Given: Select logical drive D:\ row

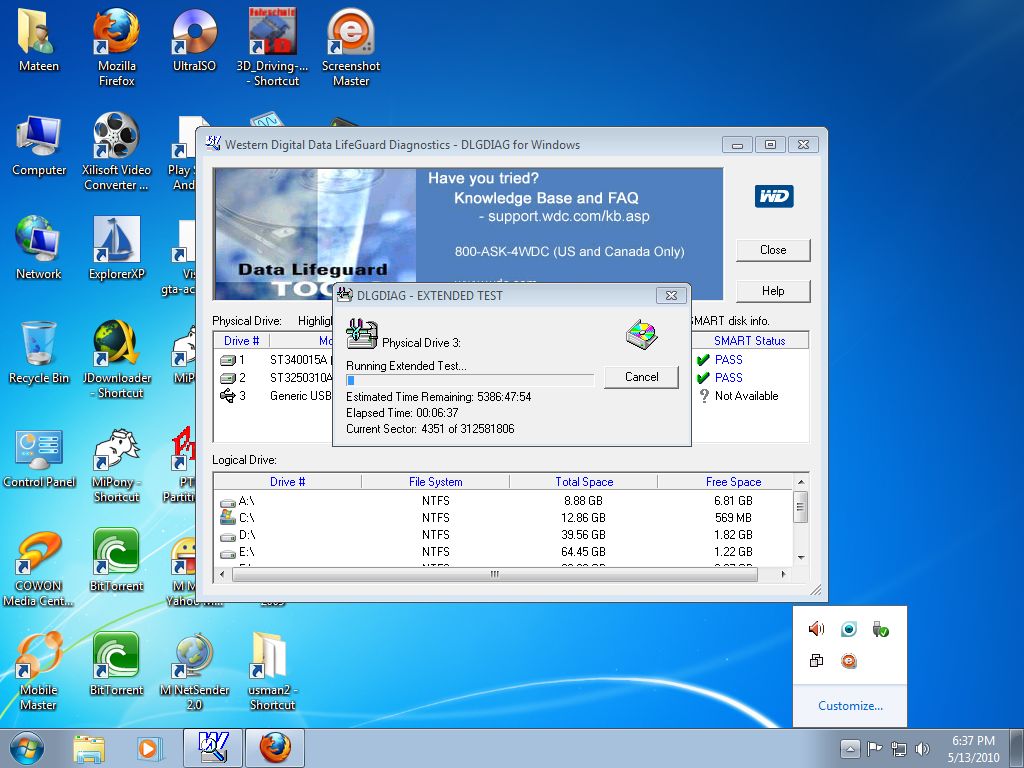Looking at the screenshot, I should (x=504, y=535).
